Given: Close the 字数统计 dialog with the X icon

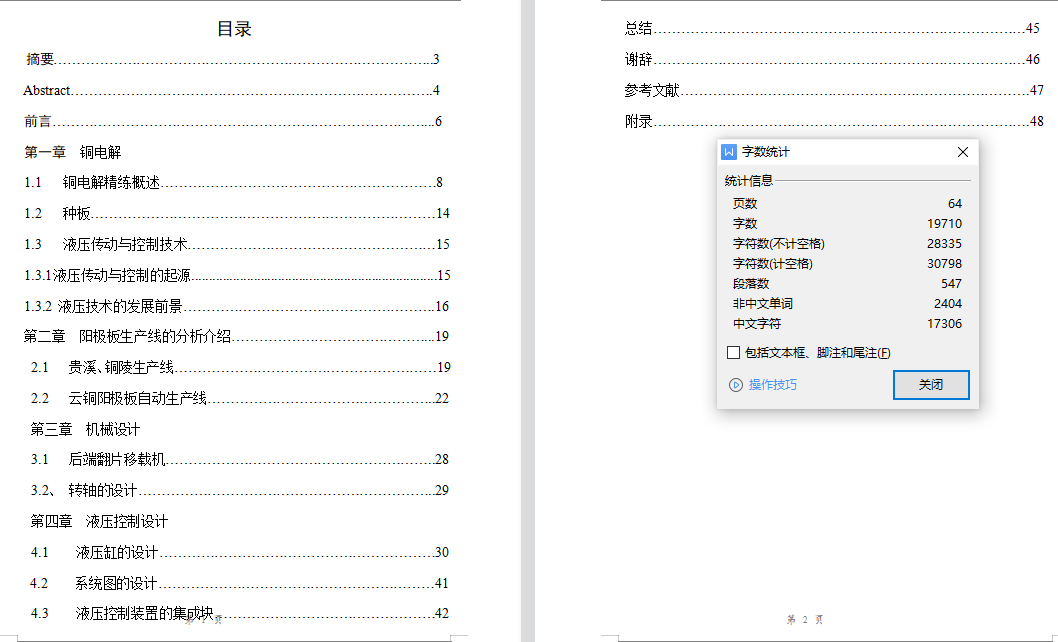Looking at the screenshot, I should click(962, 152).
